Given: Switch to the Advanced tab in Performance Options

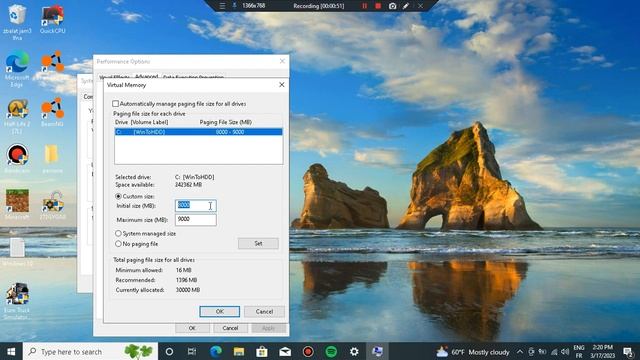Looking at the screenshot, I should (x=146, y=76).
